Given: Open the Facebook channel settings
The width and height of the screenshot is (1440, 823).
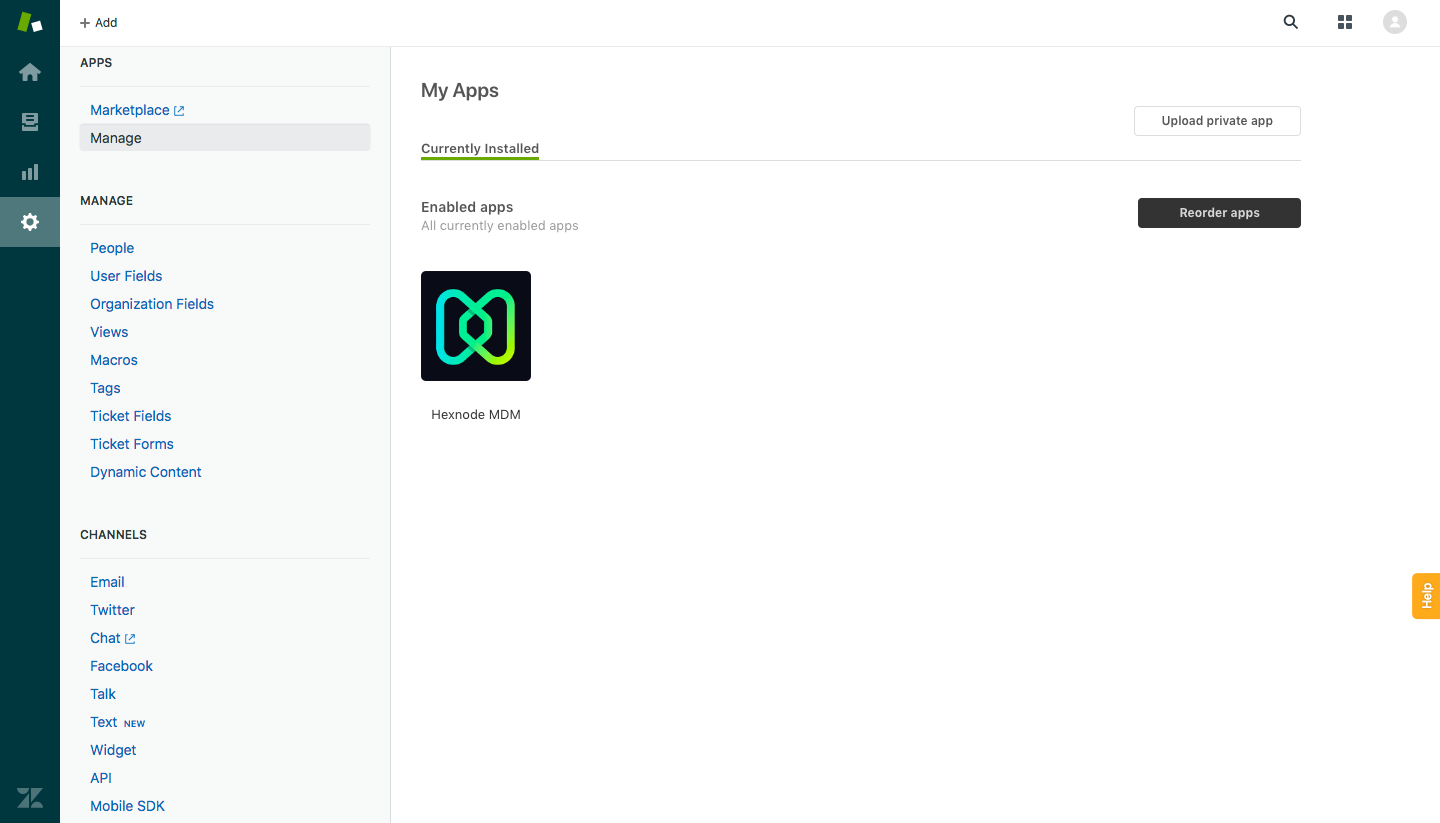Looking at the screenshot, I should point(121,666).
